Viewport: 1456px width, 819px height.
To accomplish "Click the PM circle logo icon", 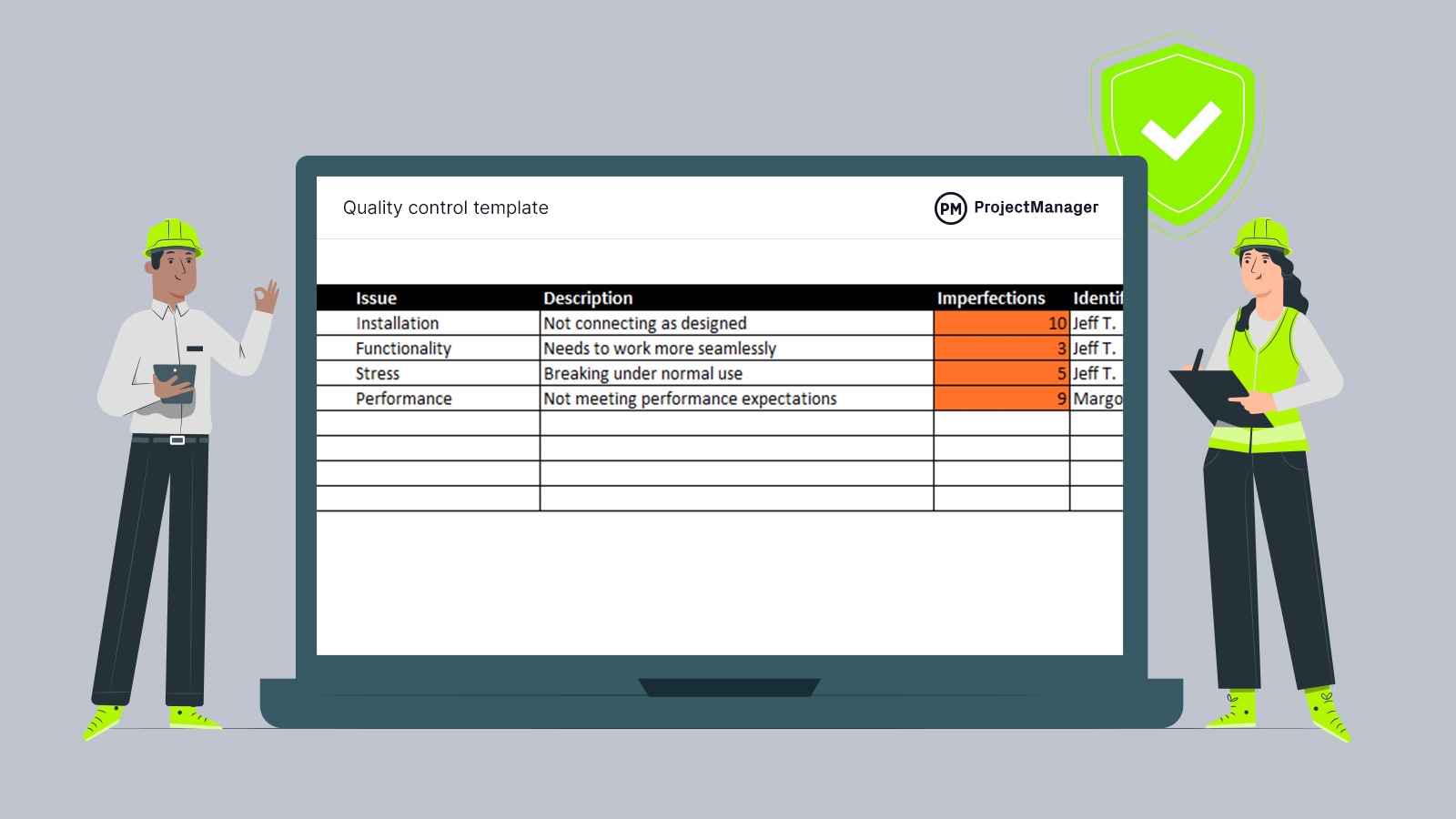I will [950, 208].
